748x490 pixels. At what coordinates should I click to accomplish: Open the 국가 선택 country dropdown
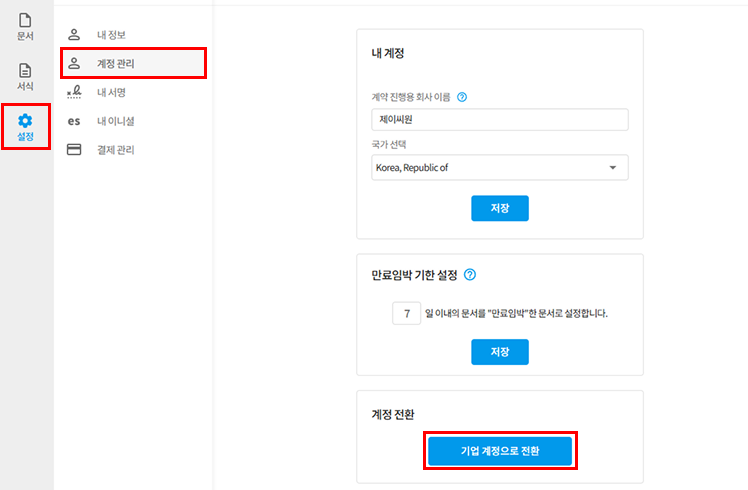tap(498, 168)
